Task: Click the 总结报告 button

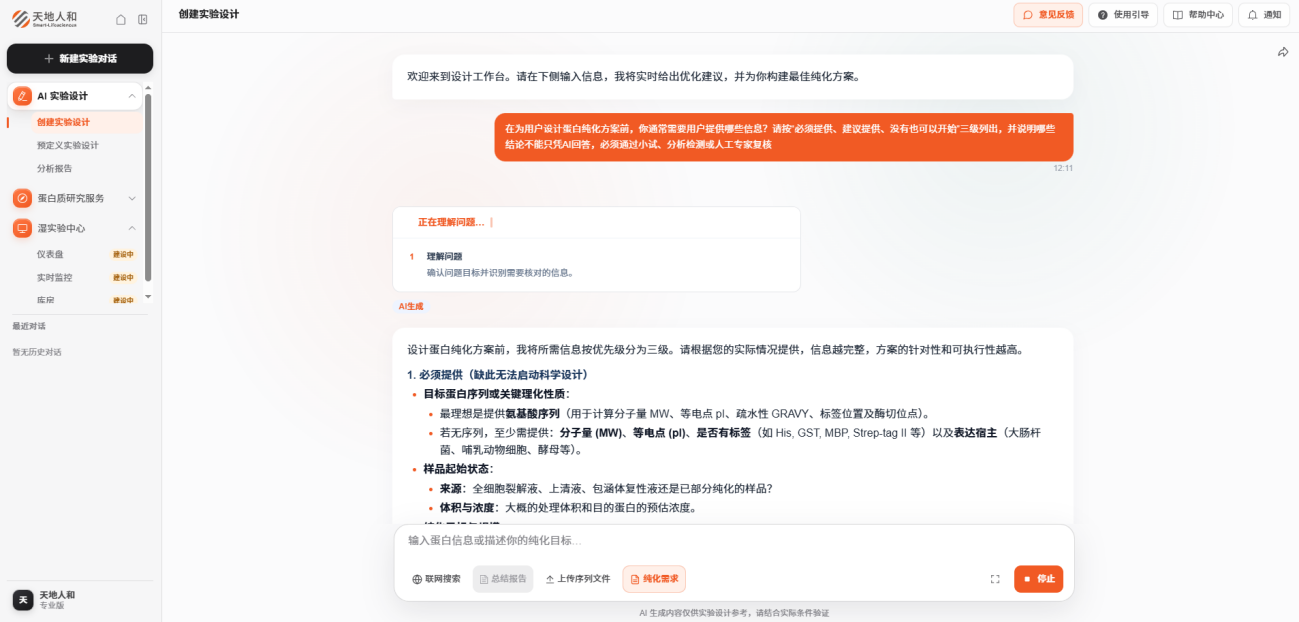Action: pos(503,579)
